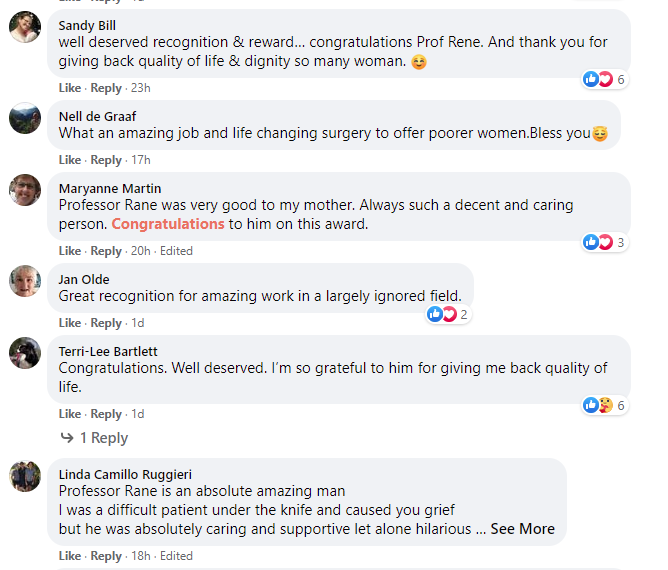Expand Linda's comment with See More
668x570 pixels.
(x=522, y=528)
